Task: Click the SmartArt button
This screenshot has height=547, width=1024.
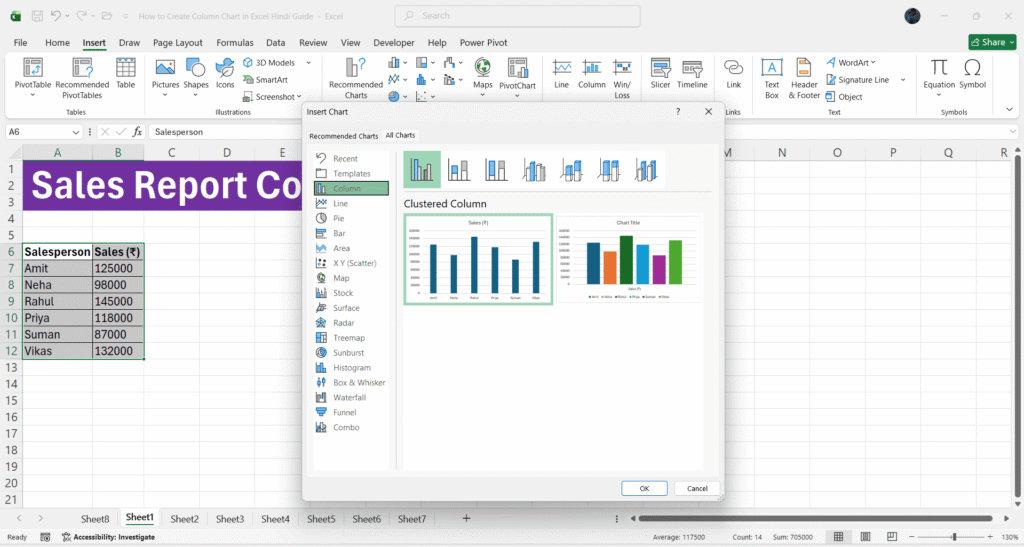Action: tap(265, 80)
